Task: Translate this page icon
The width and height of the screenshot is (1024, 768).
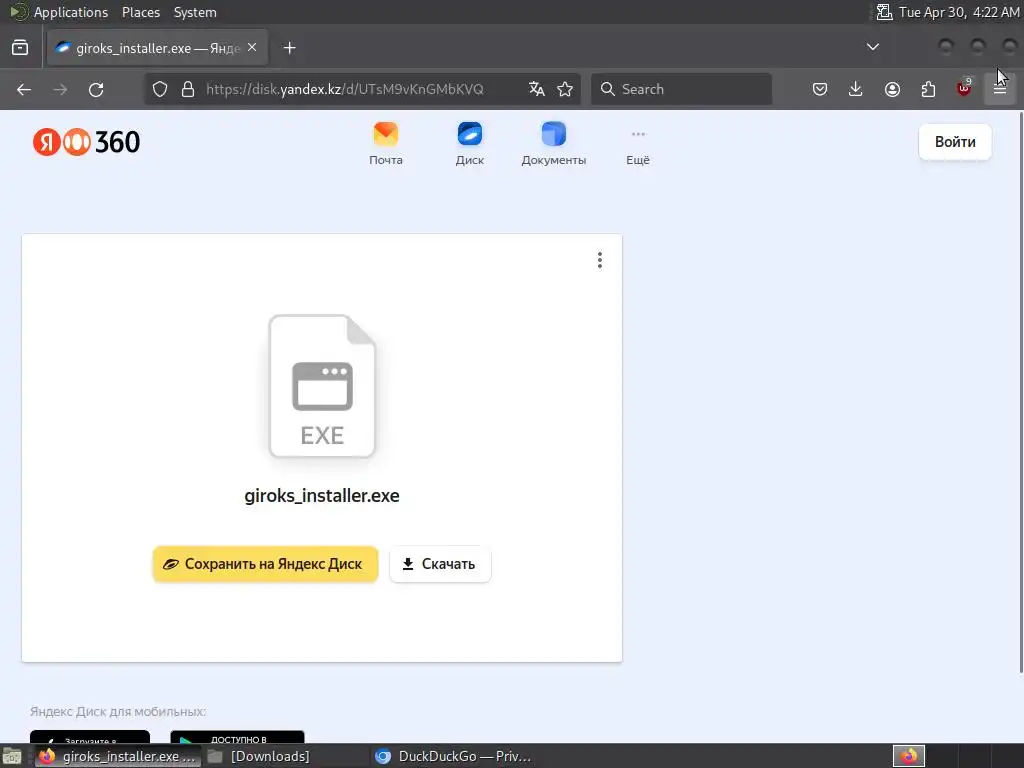Action: click(537, 89)
